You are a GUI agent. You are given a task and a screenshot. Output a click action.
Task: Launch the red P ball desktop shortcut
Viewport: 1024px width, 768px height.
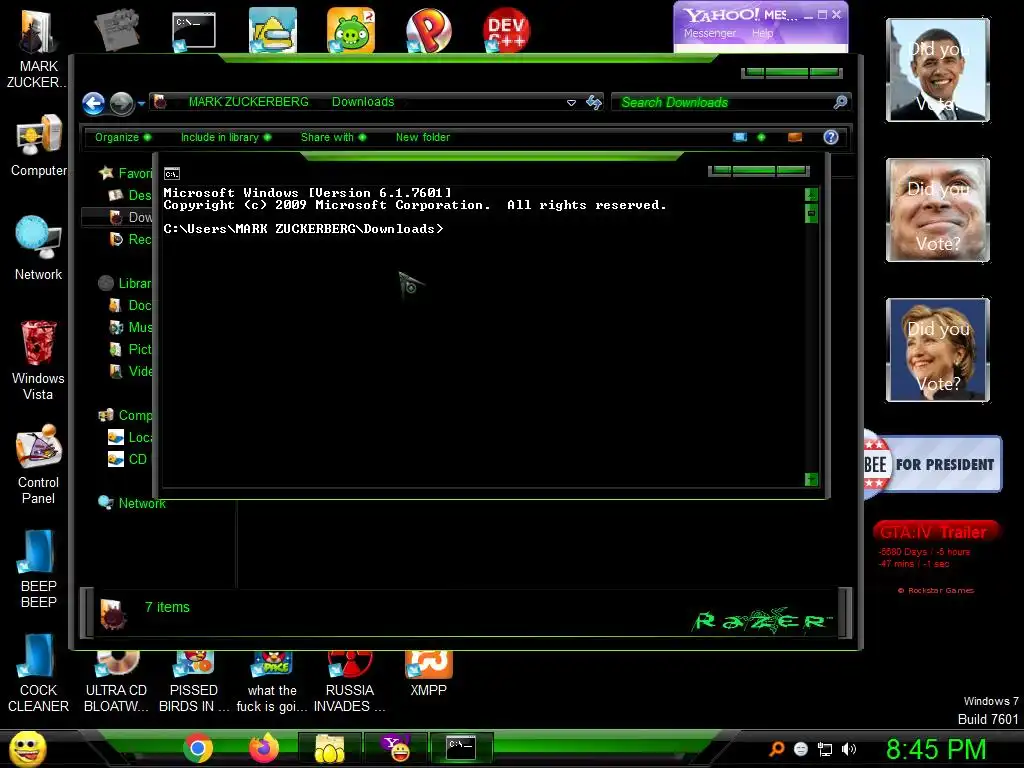point(428,30)
